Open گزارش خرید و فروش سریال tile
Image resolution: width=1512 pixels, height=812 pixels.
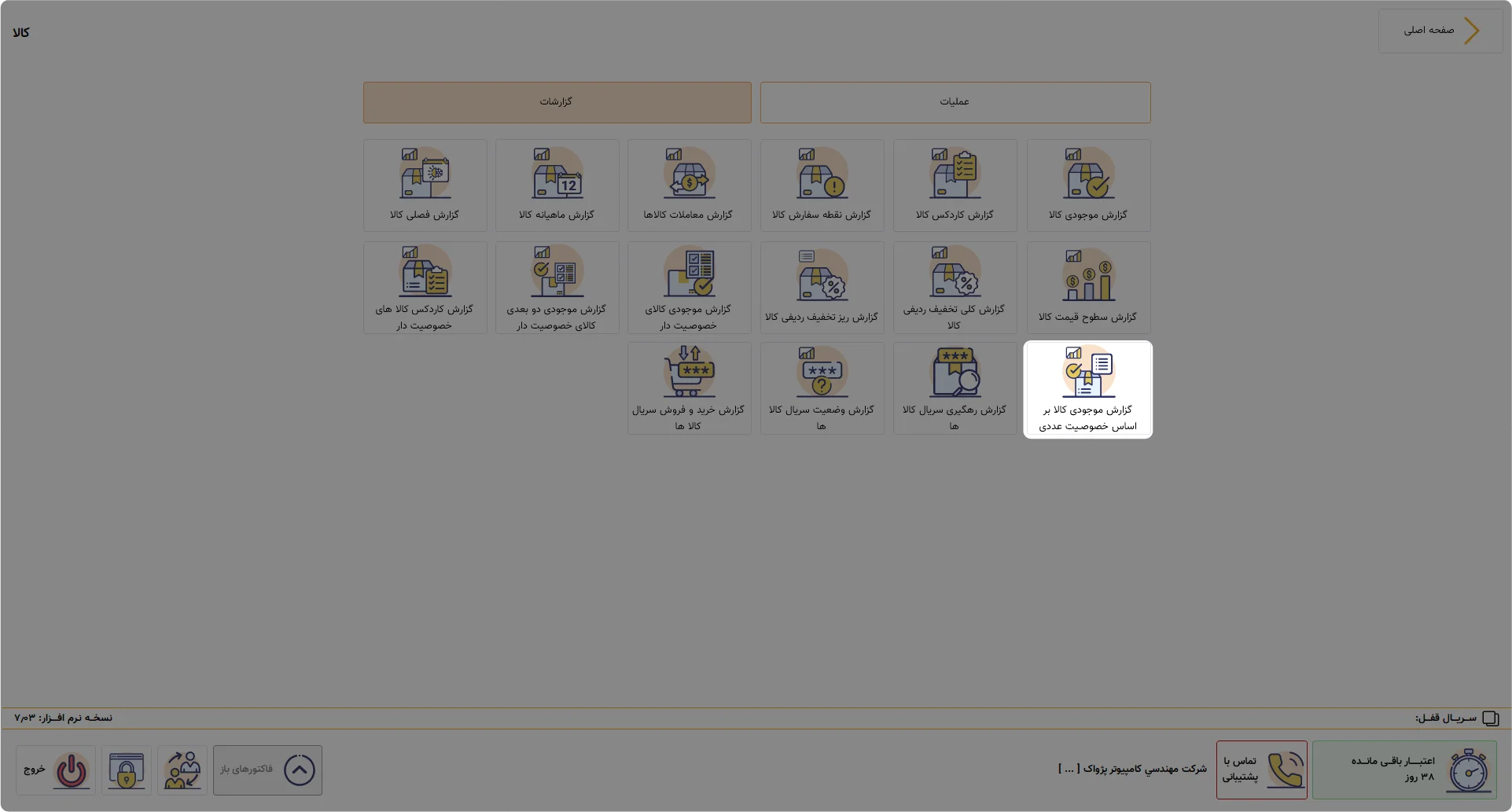pos(689,388)
